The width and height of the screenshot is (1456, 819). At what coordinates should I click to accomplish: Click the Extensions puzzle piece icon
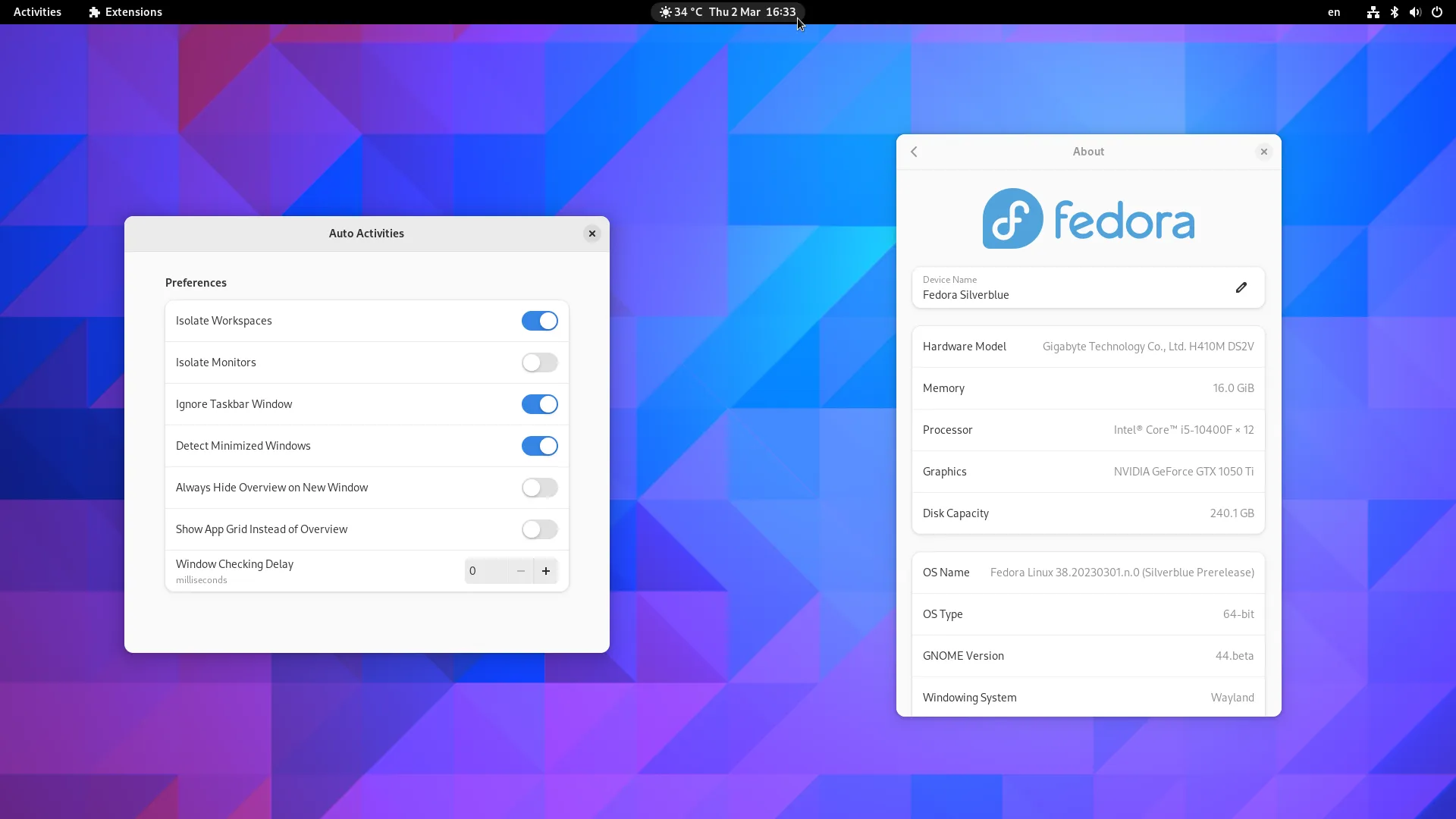coord(95,12)
